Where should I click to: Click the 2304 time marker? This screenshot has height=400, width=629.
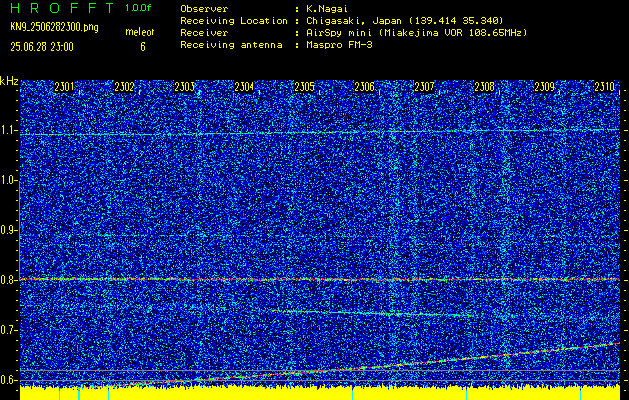pos(244,87)
